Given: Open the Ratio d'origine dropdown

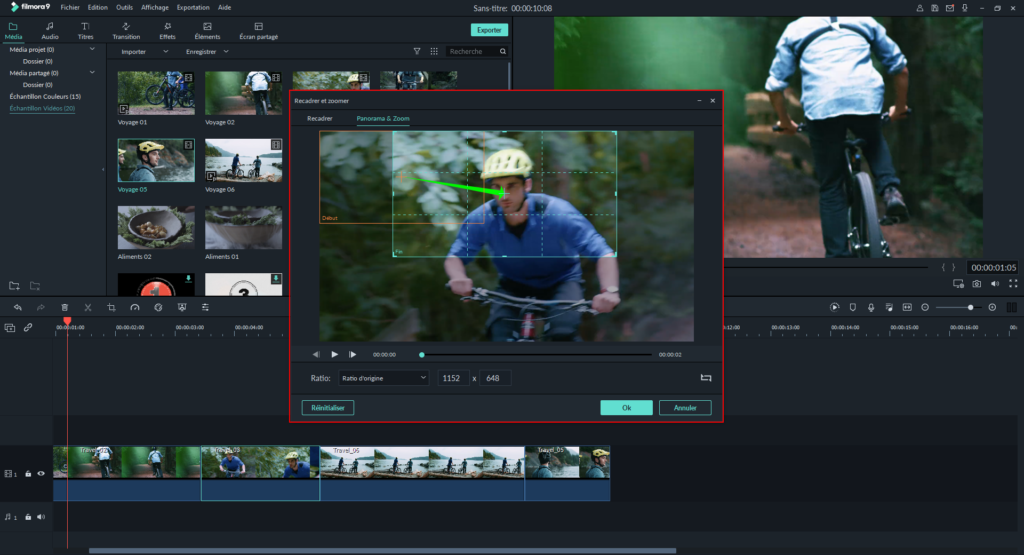Looking at the screenshot, I should click(383, 378).
